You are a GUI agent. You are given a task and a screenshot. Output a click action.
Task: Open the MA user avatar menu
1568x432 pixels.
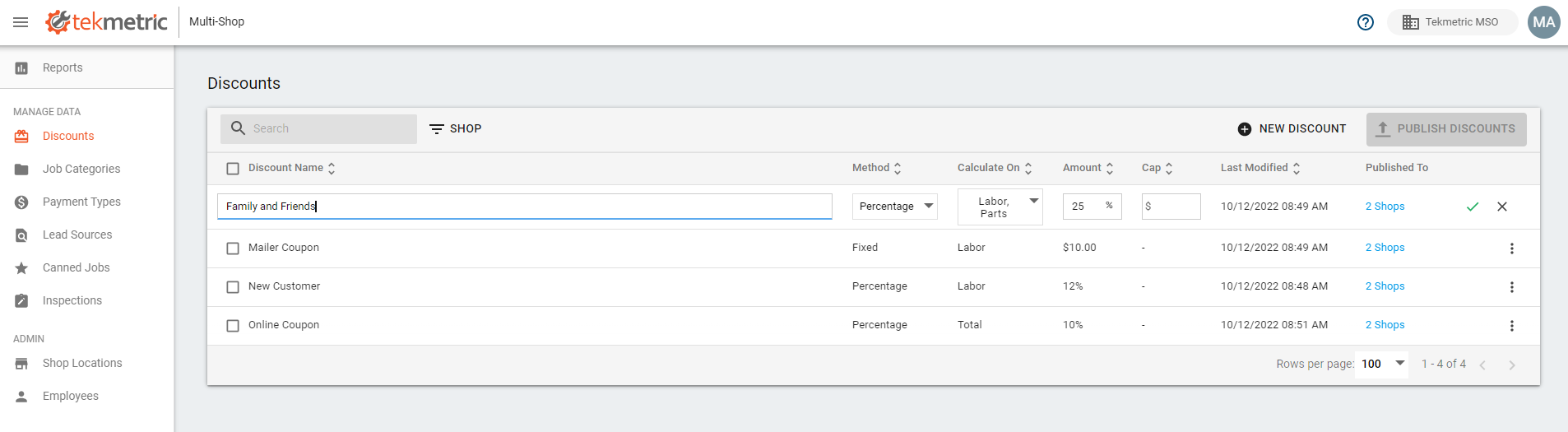pyautogui.click(x=1544, y=22)
